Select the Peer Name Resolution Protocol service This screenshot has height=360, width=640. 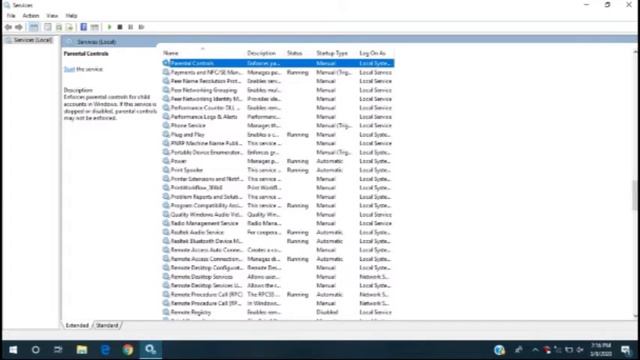click(278, 81)
